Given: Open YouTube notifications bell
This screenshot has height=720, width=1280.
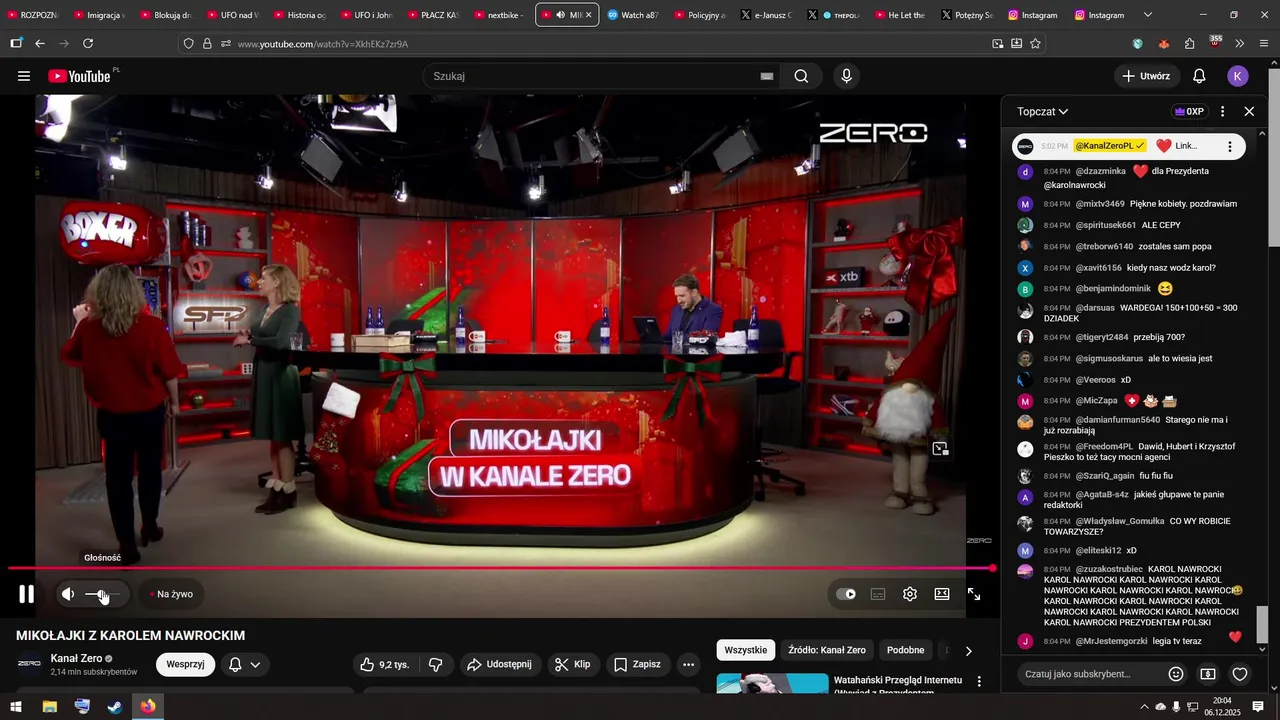Looking at the screenshot, I should click(x=1199, y=76).
